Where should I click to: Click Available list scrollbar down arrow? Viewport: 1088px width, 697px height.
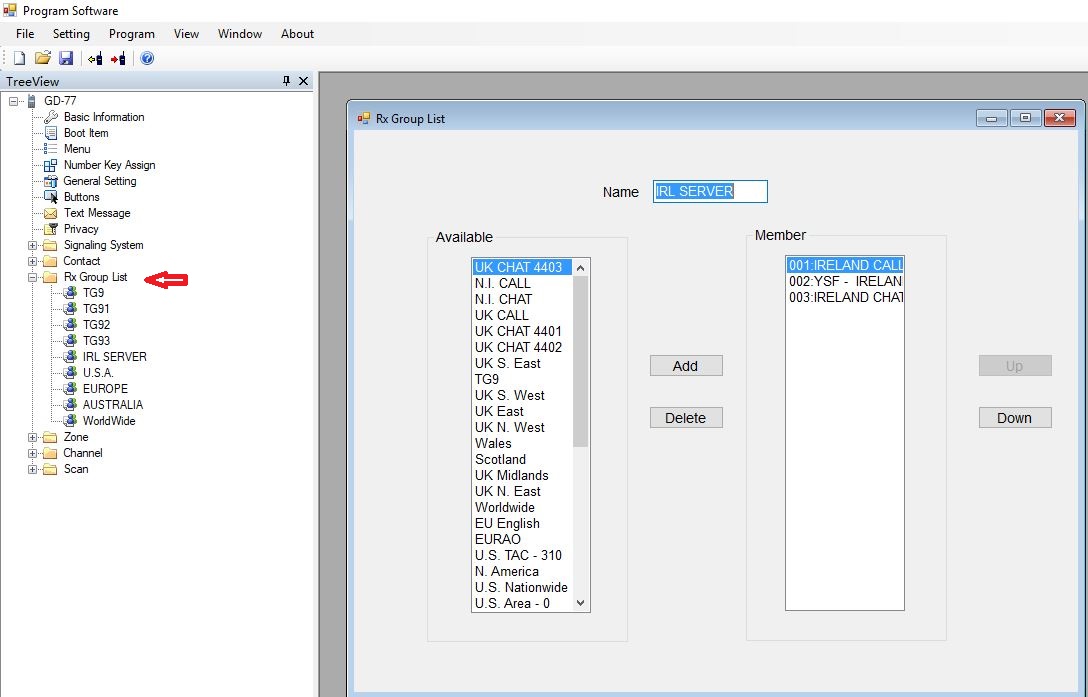581,603
